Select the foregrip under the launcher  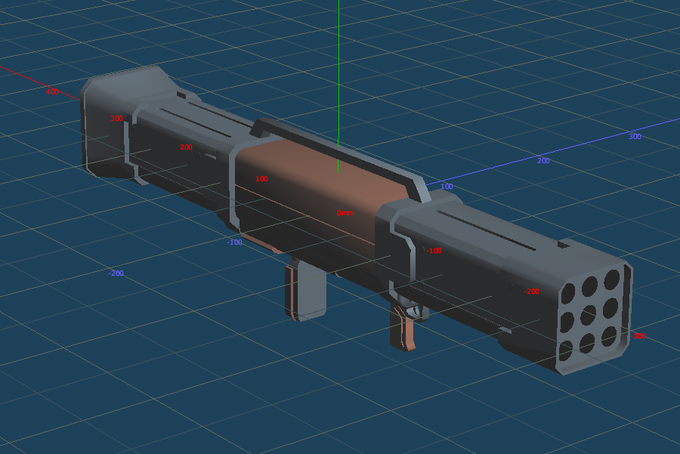(x=305, y=291)
